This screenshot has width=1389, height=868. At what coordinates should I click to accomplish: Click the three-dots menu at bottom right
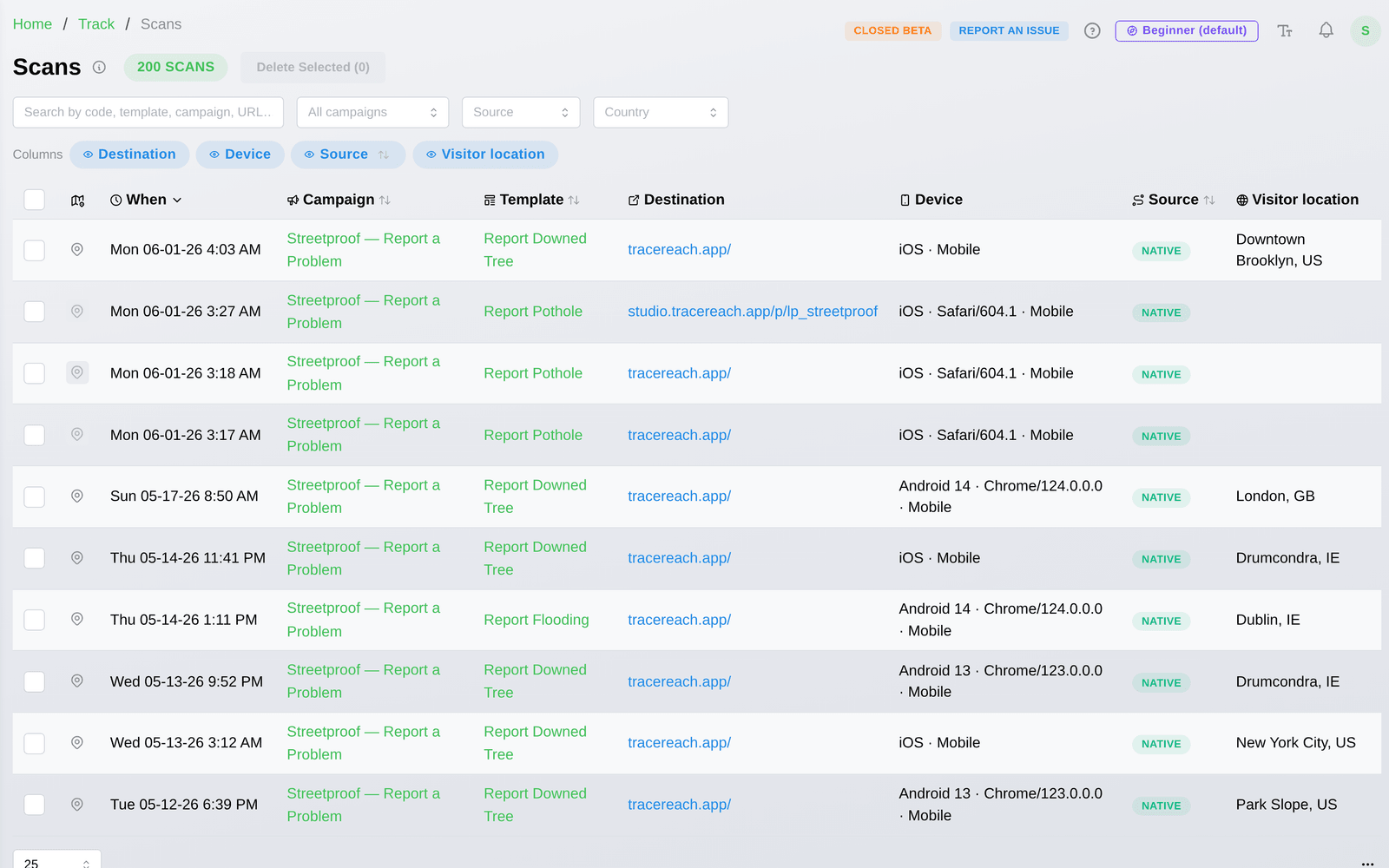1367,864
